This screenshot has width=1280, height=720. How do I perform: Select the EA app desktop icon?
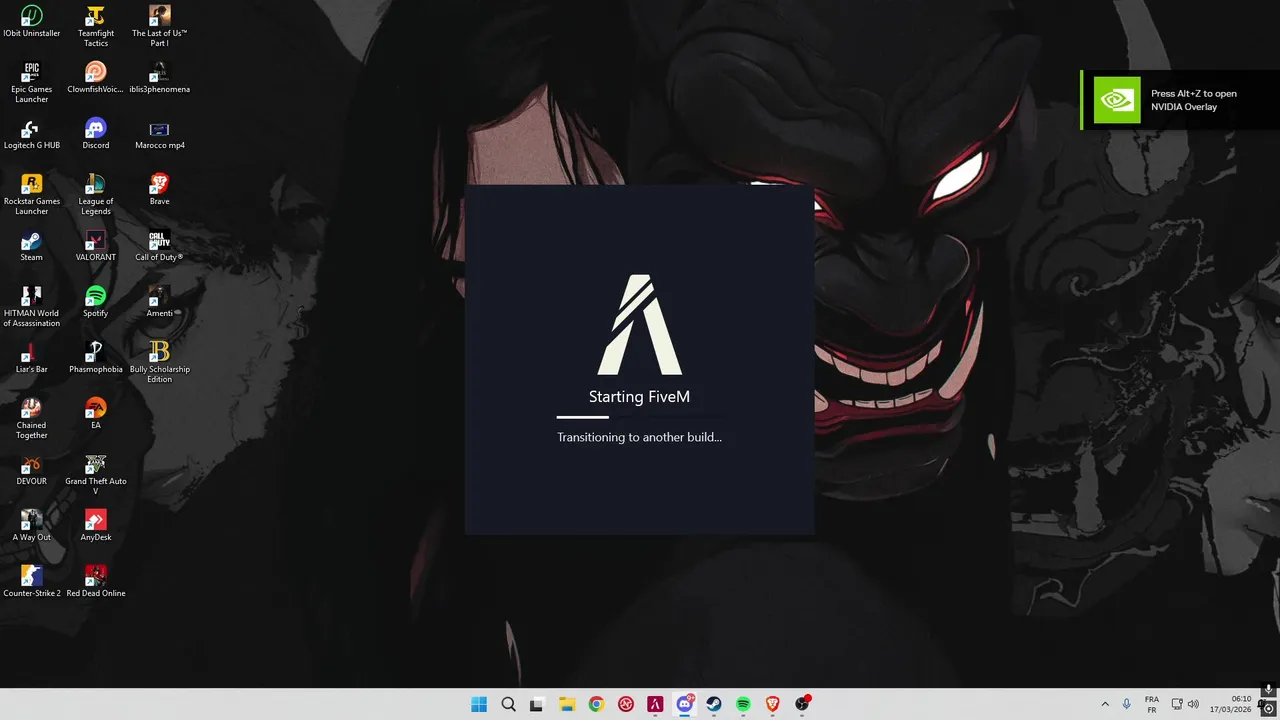click(x=95, y=414)
